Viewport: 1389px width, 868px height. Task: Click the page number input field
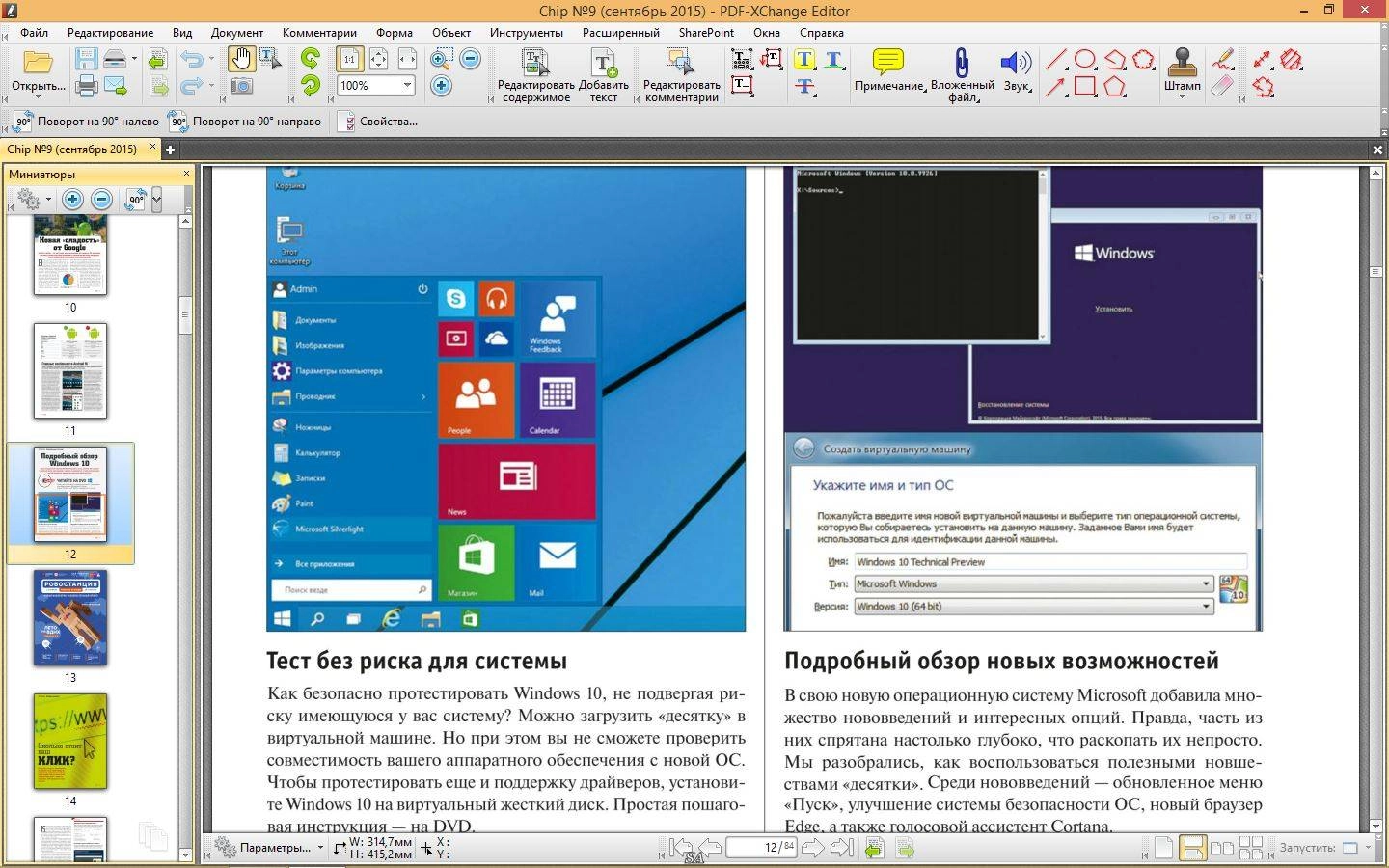(760, 848)
